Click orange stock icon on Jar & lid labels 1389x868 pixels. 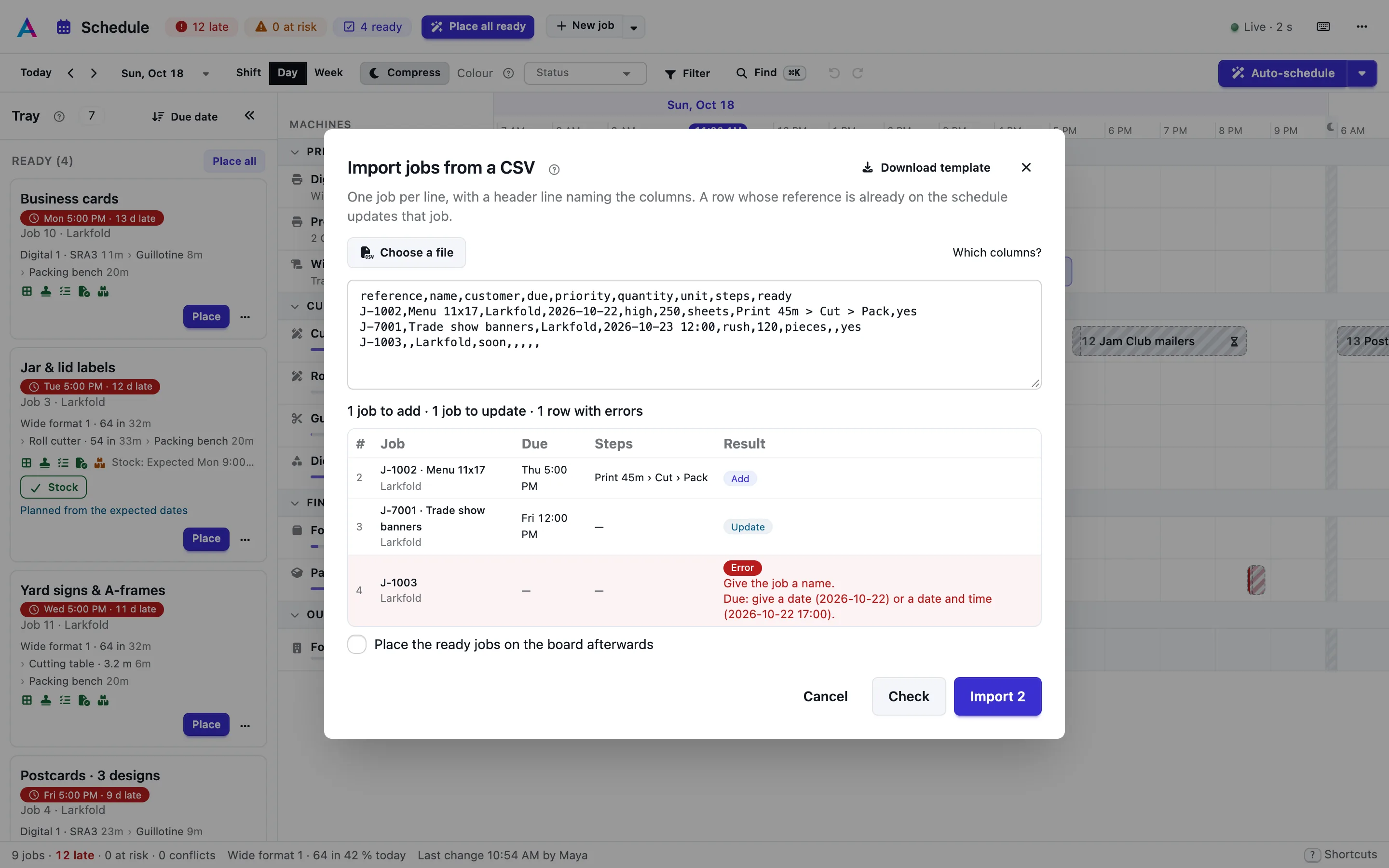point(99,463)
